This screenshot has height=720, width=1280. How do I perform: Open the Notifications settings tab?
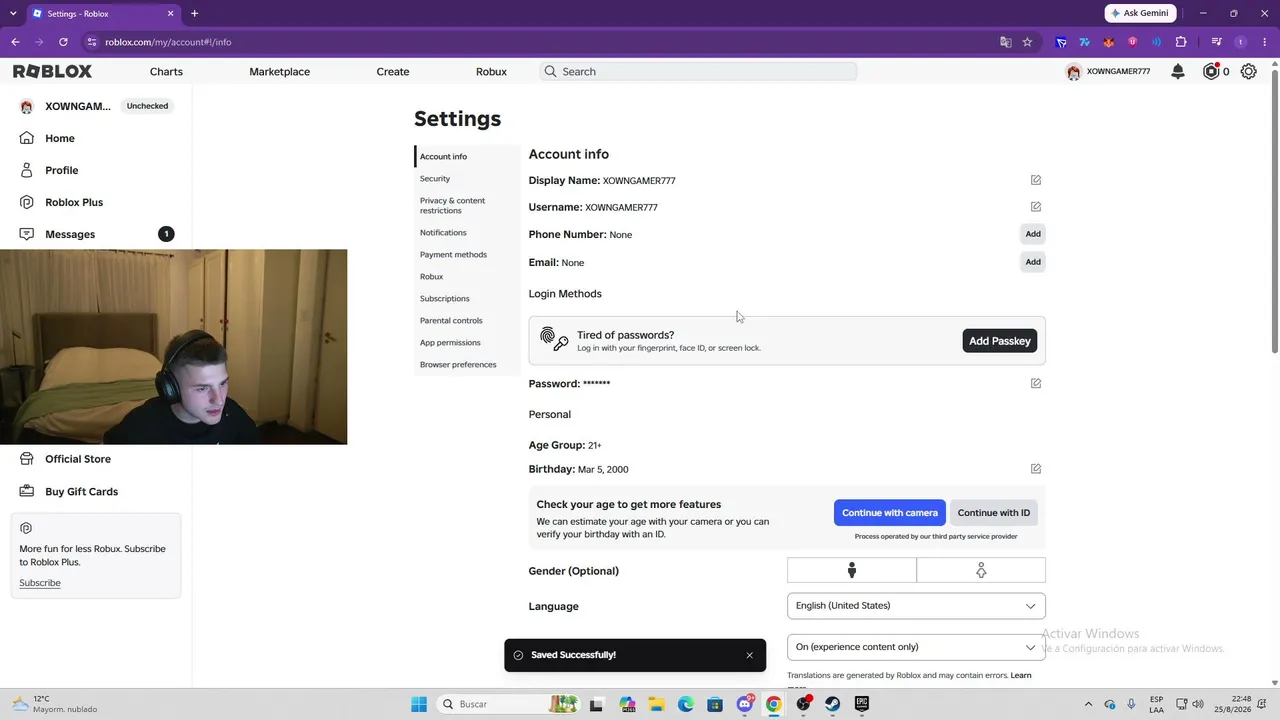(x=443, y=232)
